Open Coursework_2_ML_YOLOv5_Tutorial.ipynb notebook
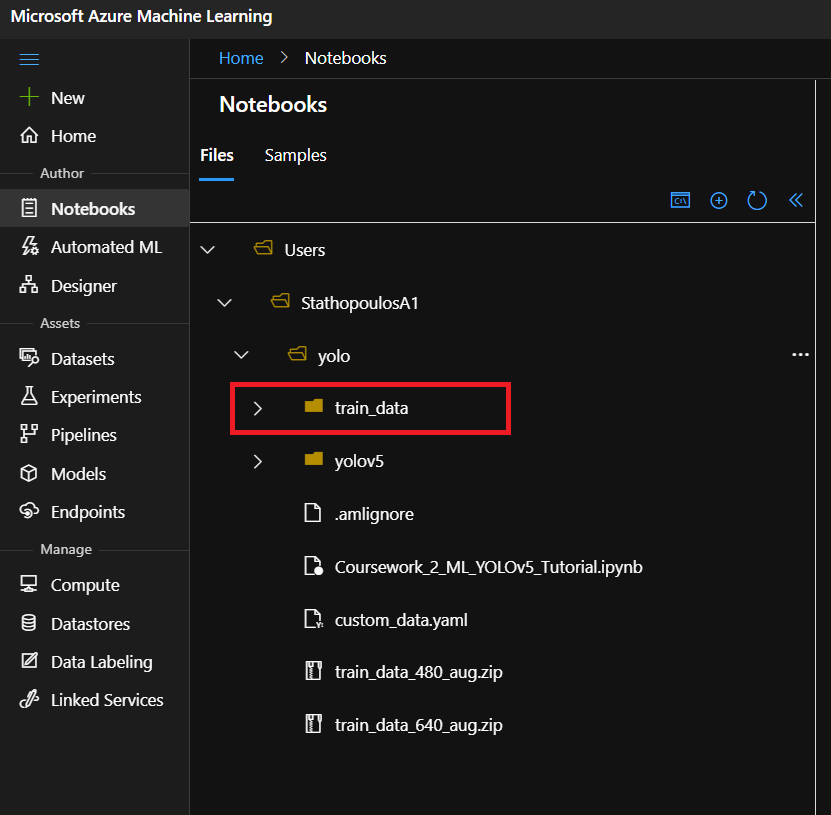 point(489,568)
